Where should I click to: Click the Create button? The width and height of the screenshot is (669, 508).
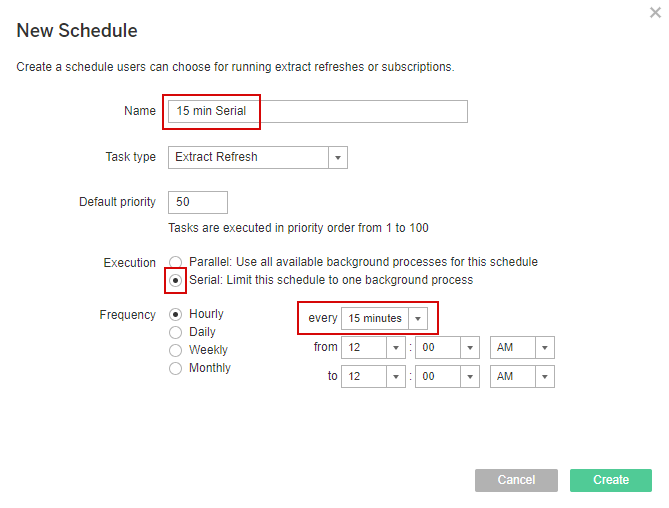[611, 480]
